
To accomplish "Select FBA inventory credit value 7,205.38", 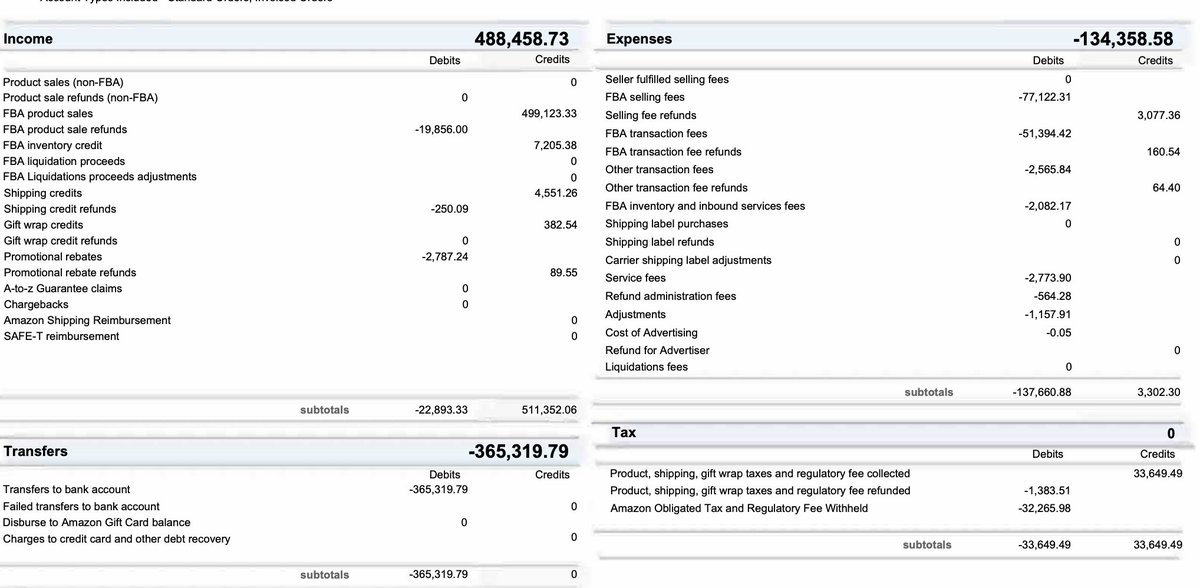I will [556, 146].
